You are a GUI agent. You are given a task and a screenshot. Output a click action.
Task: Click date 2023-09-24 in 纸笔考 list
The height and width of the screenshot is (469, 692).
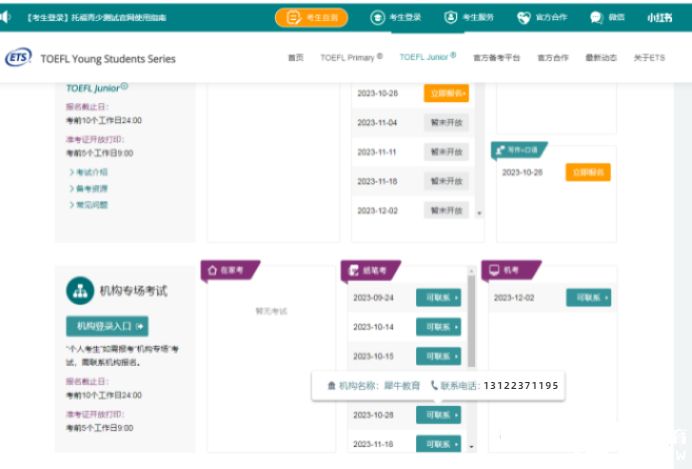373,298
